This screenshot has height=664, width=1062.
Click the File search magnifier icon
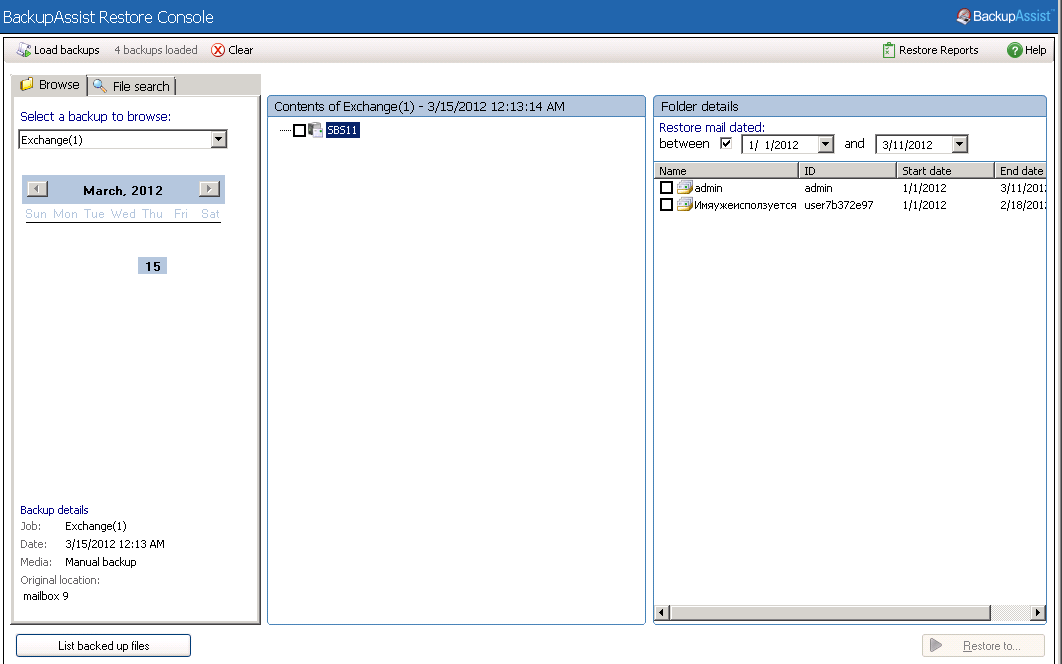(100, 86)
